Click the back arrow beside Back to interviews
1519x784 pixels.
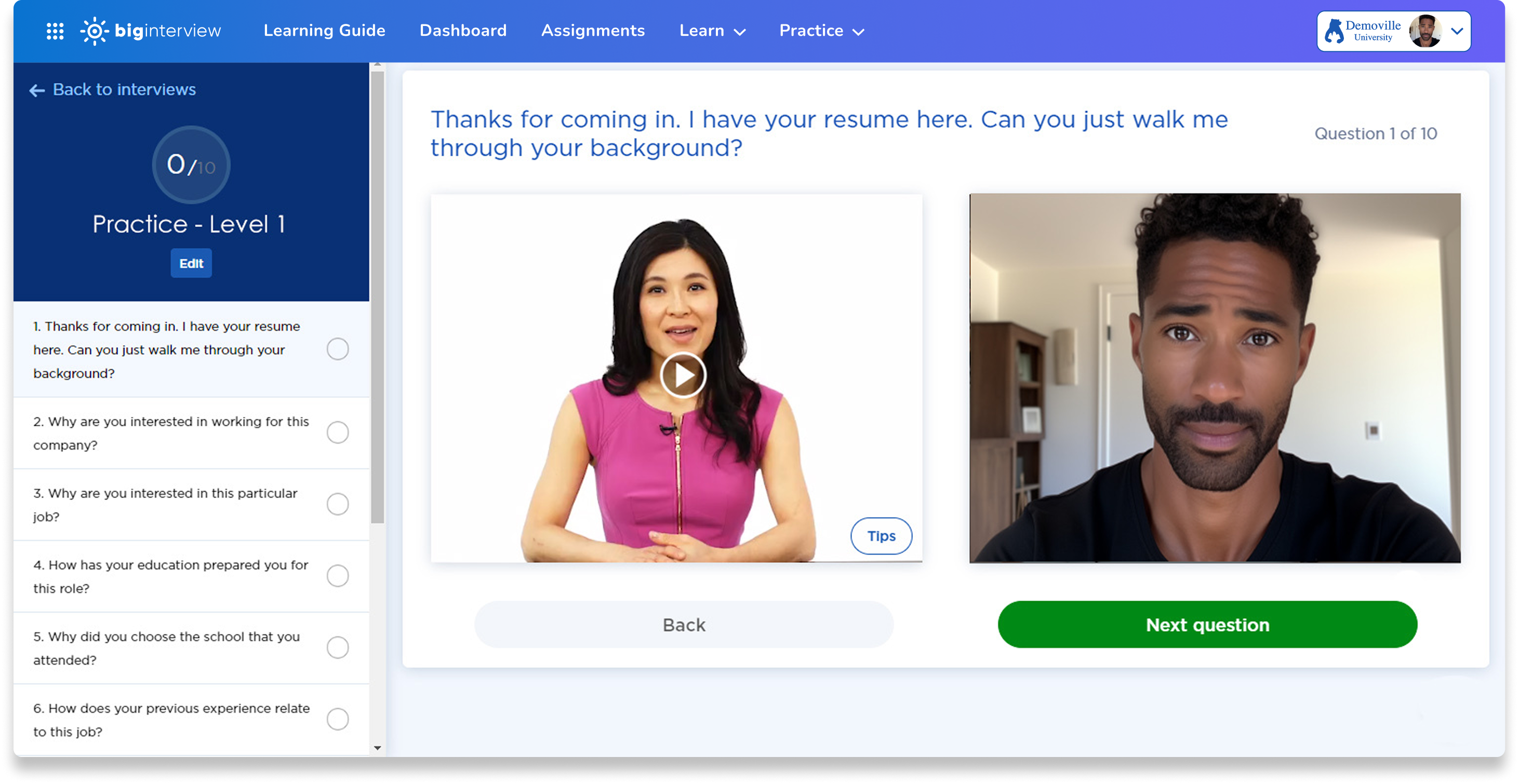37,90
